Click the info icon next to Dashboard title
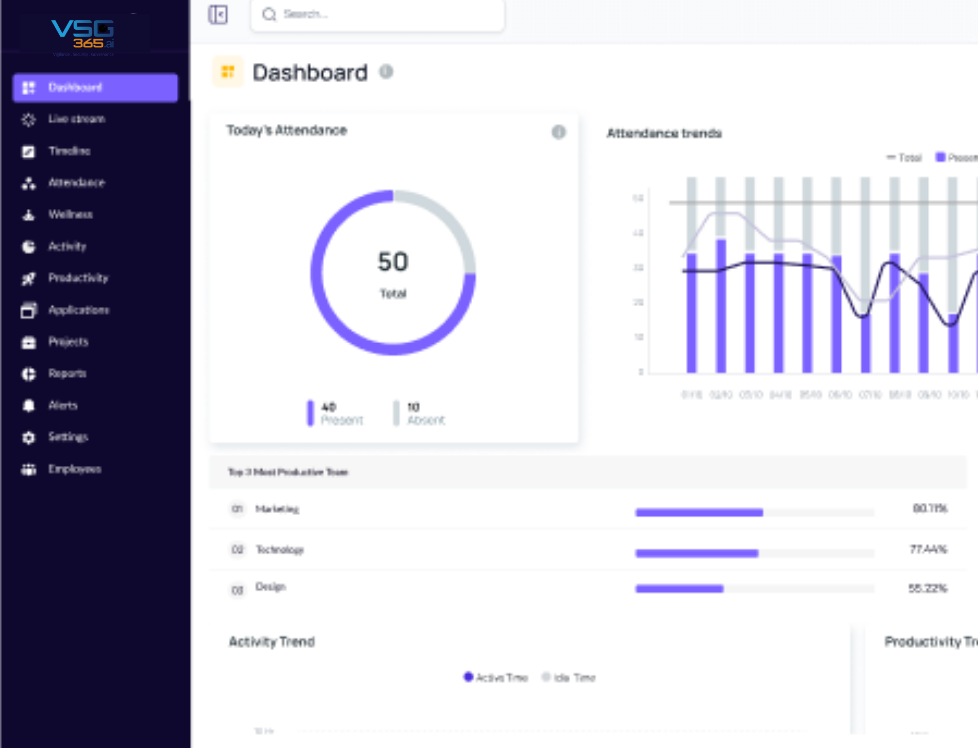This screenshot has width=978, height=748. [388, 71]
